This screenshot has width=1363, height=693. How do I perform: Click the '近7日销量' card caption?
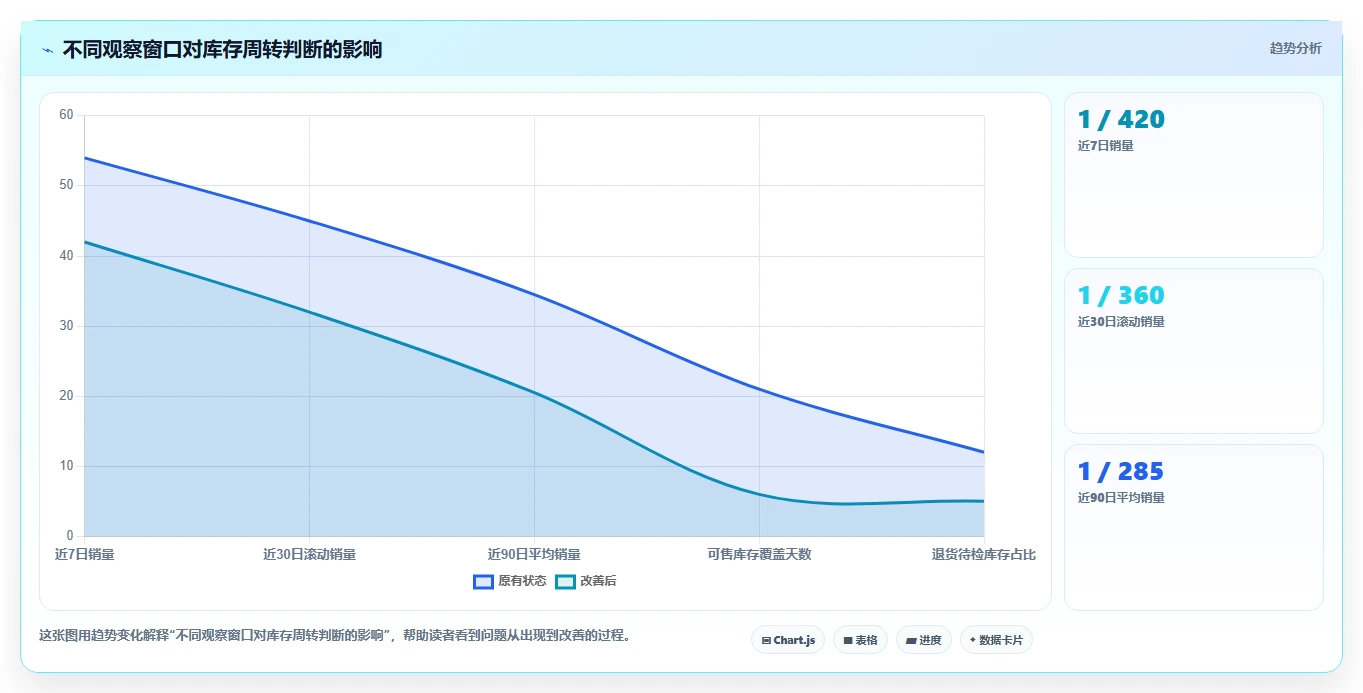click(1105, 146)
